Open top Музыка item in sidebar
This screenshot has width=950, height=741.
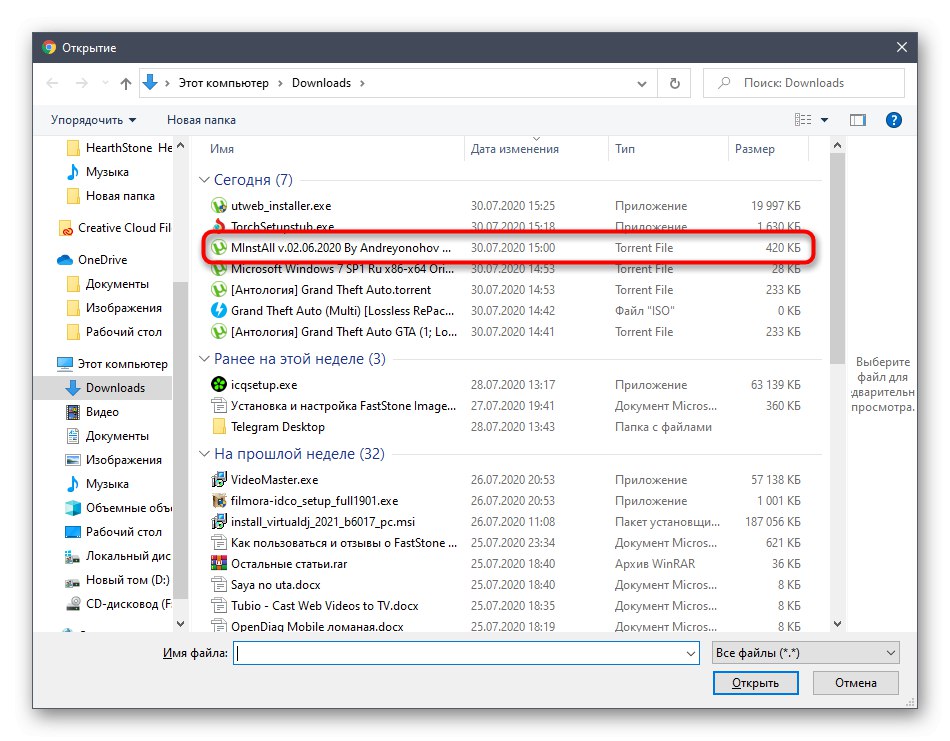click(98, 172)
